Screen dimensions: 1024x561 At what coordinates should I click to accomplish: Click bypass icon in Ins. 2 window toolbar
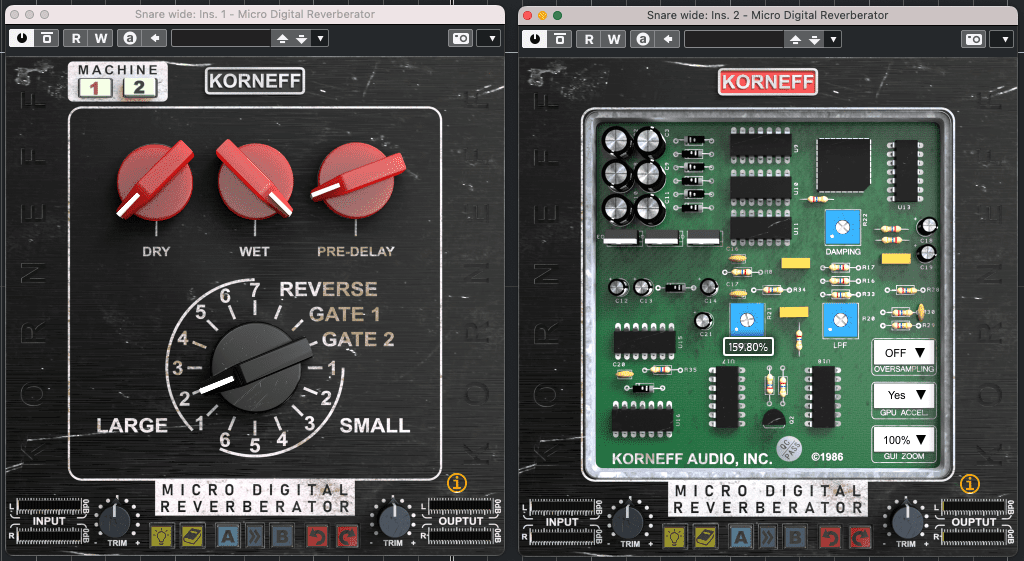tap(560, 39)
